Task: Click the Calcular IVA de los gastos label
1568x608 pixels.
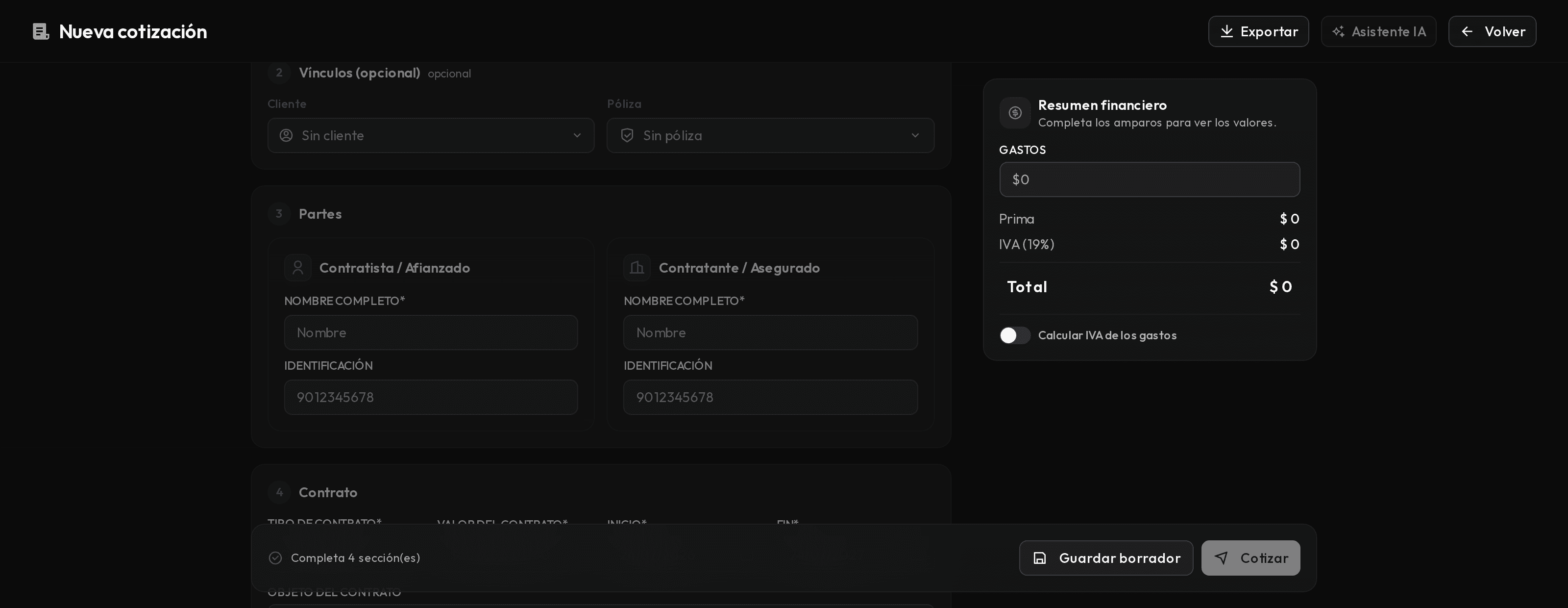Action: [1107, 336]
